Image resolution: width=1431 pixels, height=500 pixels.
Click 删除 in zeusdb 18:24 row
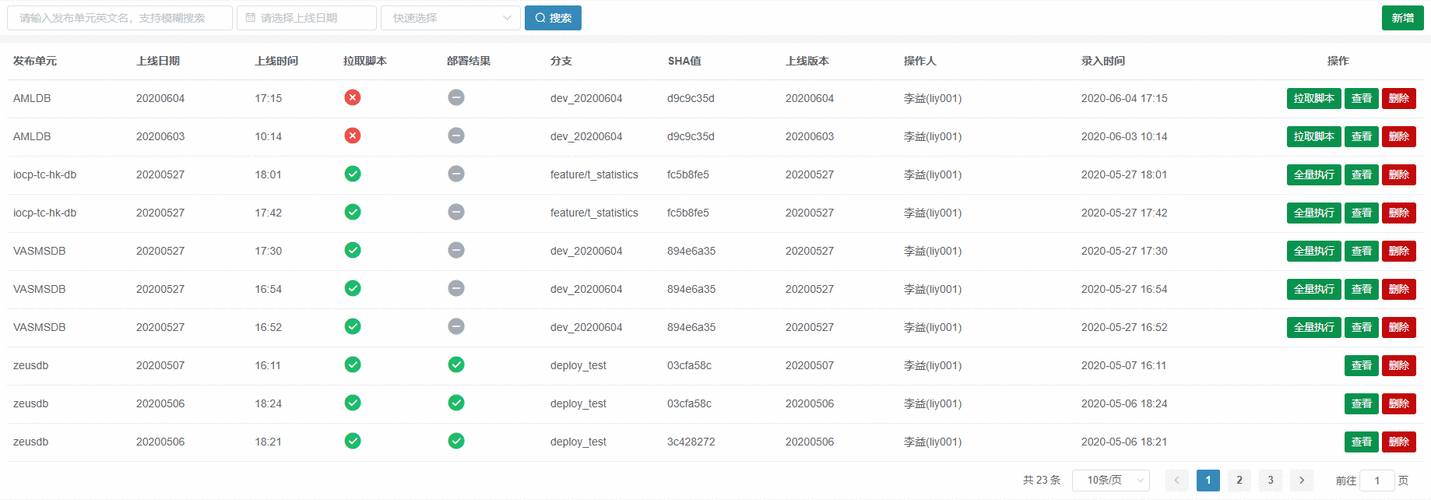tap(1399, 403)
